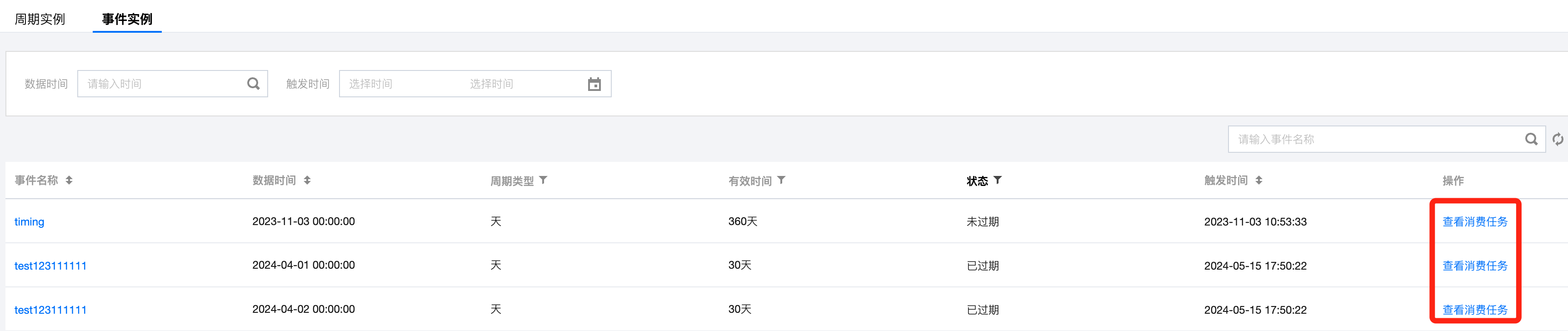Switch to the 周期实例 tab

pyautogui.click(x=40, y=19)
